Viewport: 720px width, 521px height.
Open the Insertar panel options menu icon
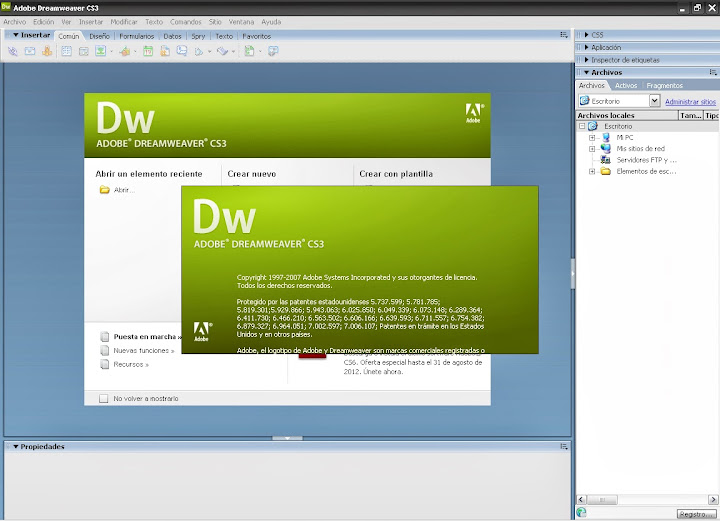click(x=564, y=35)
